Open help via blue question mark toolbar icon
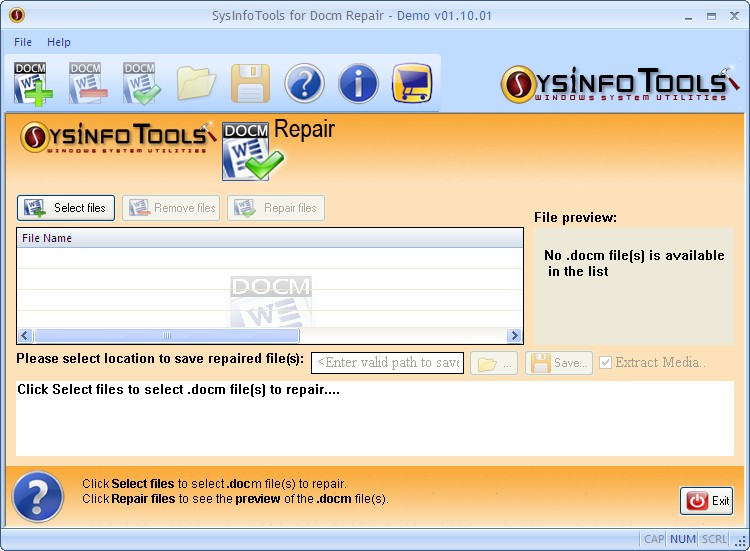Image resolution: width=750 pixels, height=551 pixels. click(304, 83)
